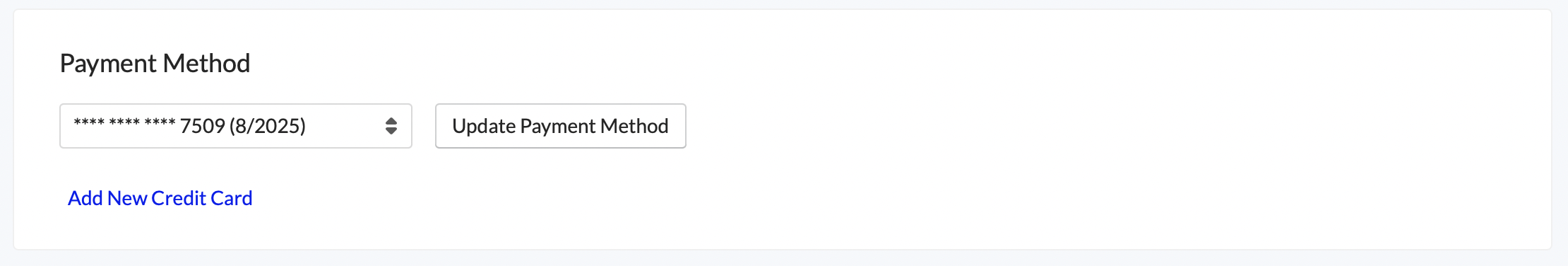Expand the payment card combo box
Image resolution: width=1568 pixels, height=266 pixels.
click(236, 126)
